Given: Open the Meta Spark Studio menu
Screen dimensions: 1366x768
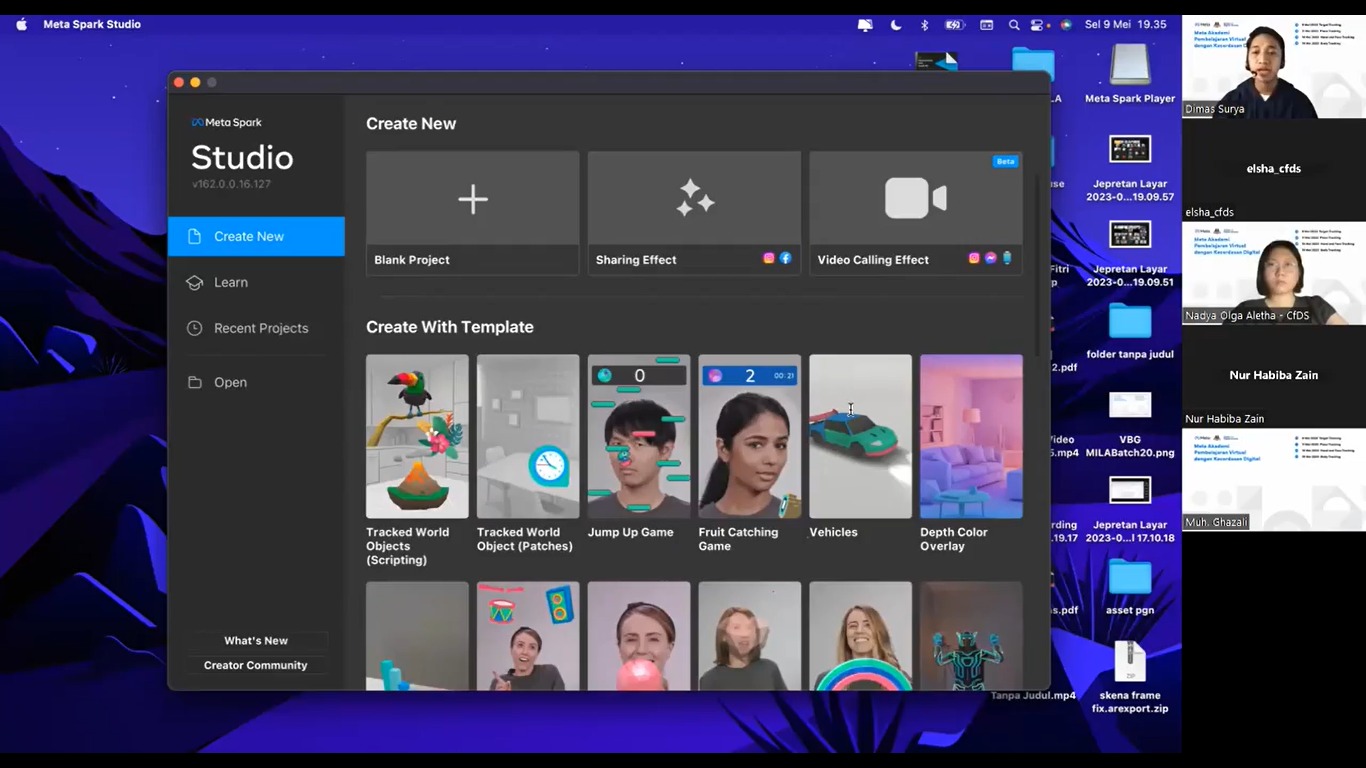Looking at the screenshot, I should coord(92,24).
